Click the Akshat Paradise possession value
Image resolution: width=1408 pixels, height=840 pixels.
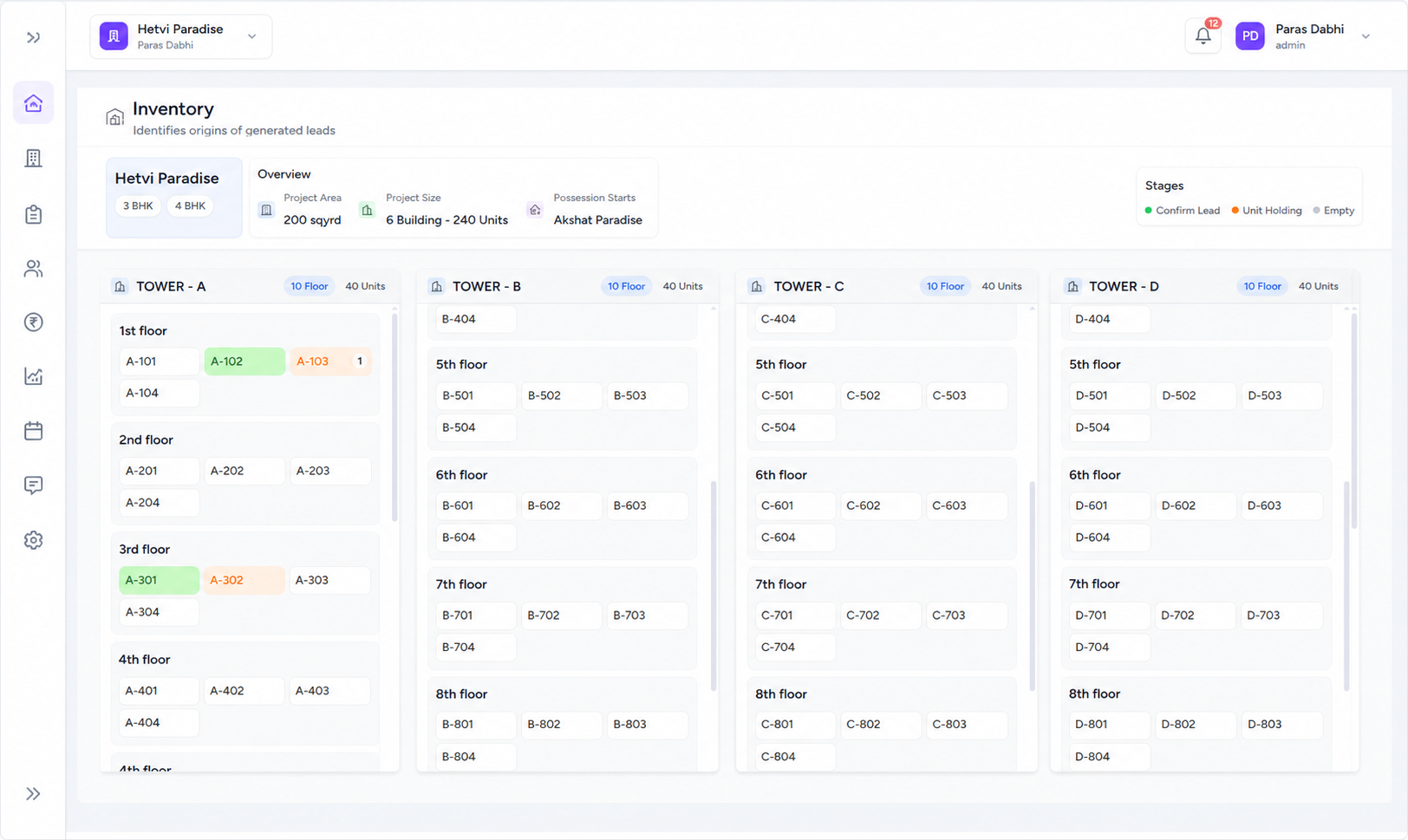click(x=598, y=220)
